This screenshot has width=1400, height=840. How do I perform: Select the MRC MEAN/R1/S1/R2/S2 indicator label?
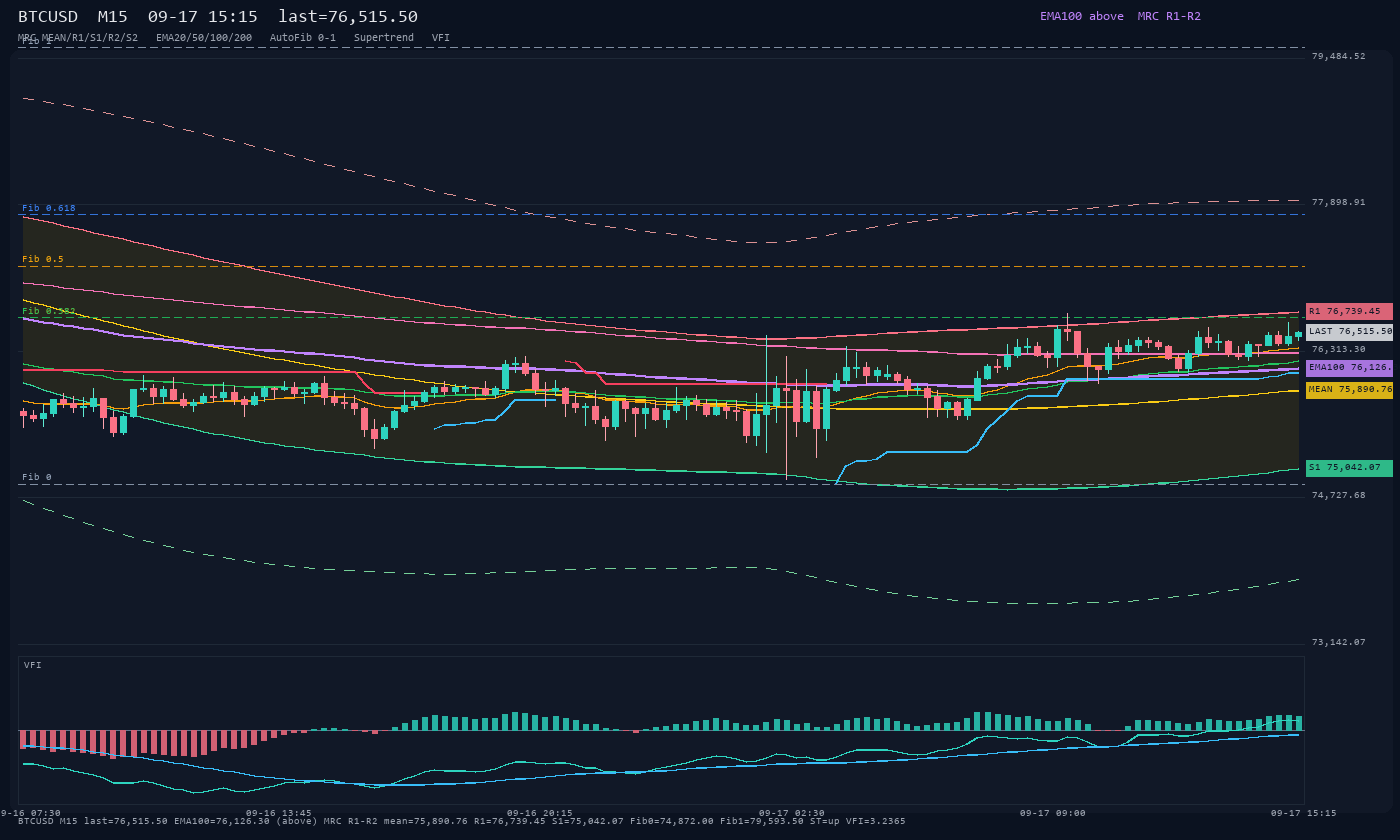[78, 38]
